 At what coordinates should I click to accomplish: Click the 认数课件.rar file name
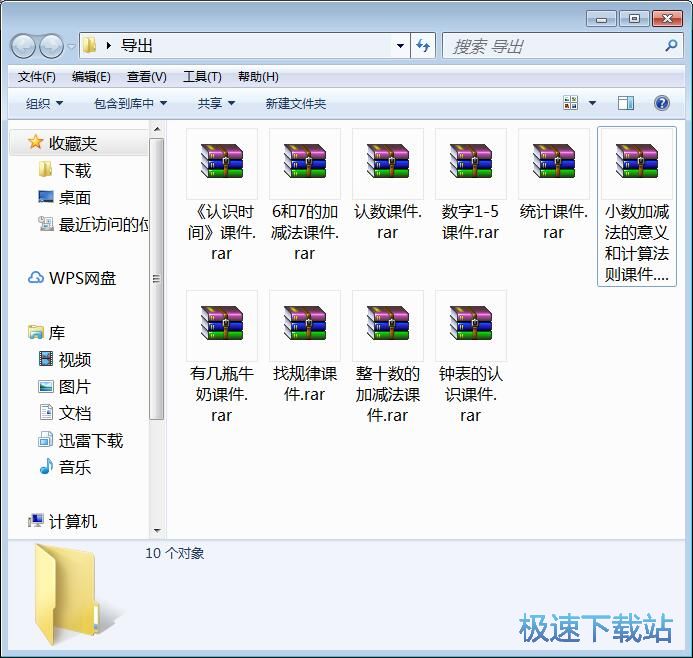point(388,222)
